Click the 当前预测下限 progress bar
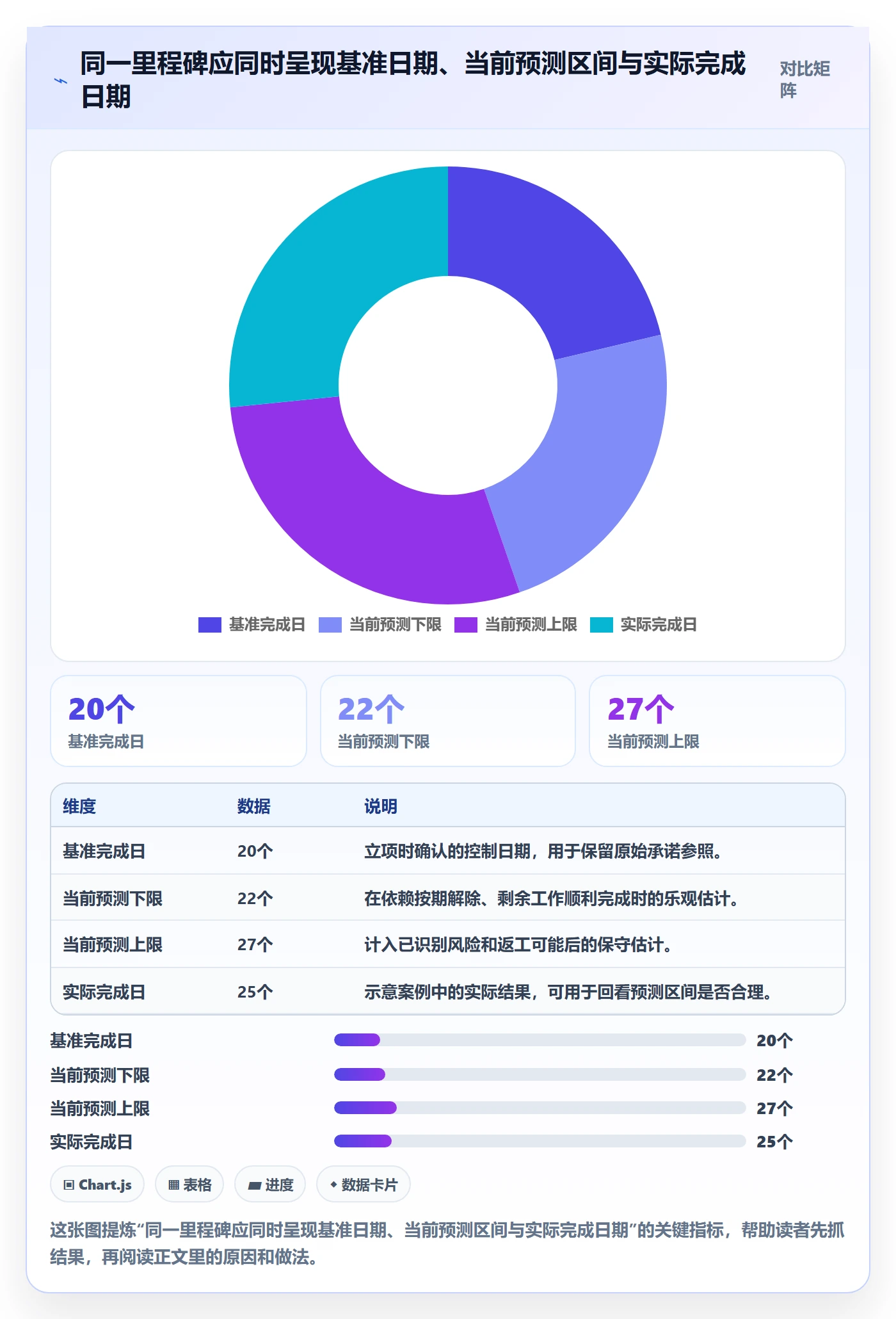Screen dimensions: 896x1319 pyautogui.click(x=540, y=1074)
